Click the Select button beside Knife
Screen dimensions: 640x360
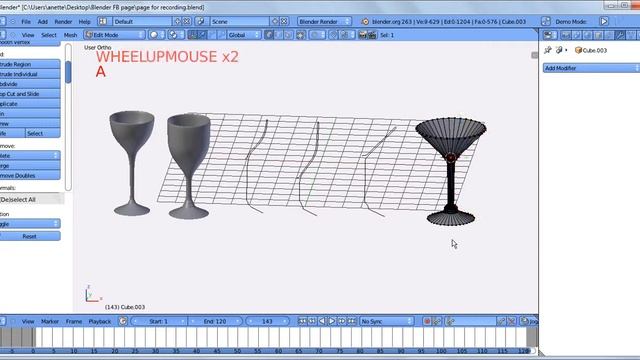pos(42,133)
